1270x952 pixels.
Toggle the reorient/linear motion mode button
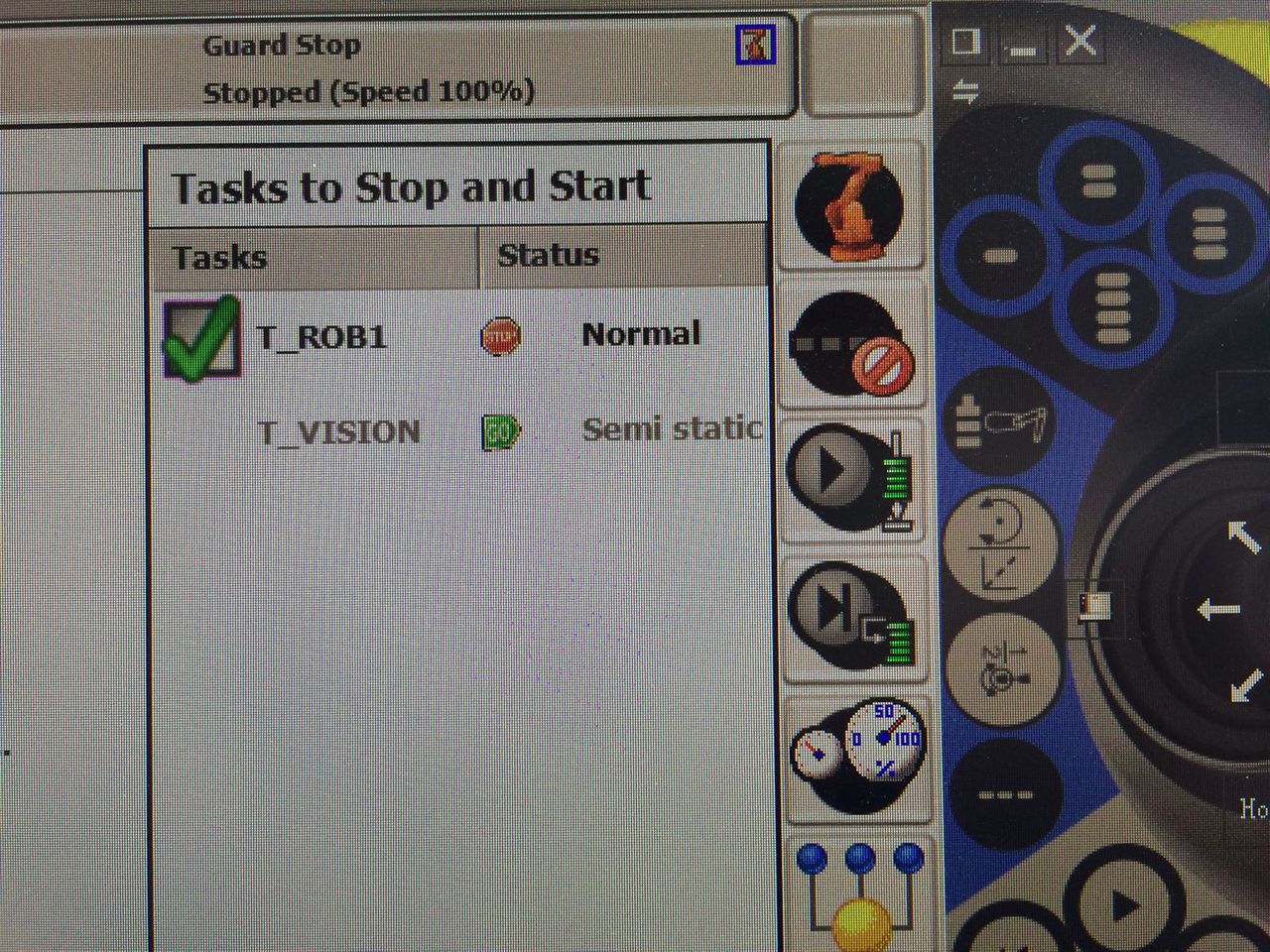click(999, 542)
